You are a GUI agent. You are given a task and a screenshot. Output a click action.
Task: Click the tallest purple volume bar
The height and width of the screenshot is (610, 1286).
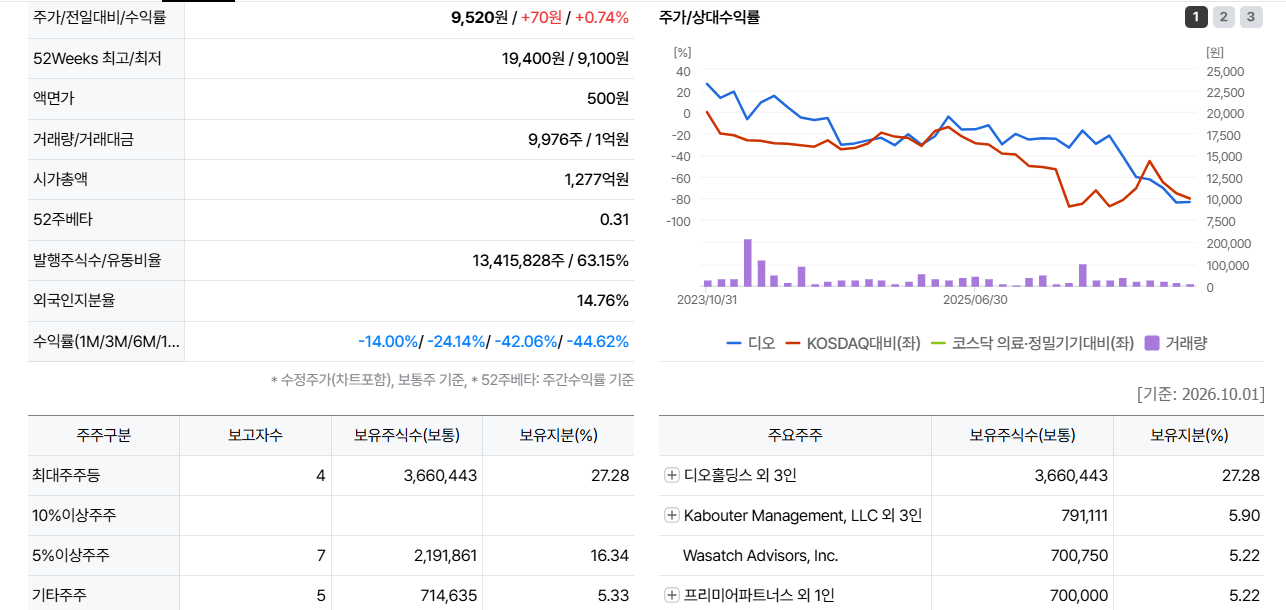click(x=748, y=263)
